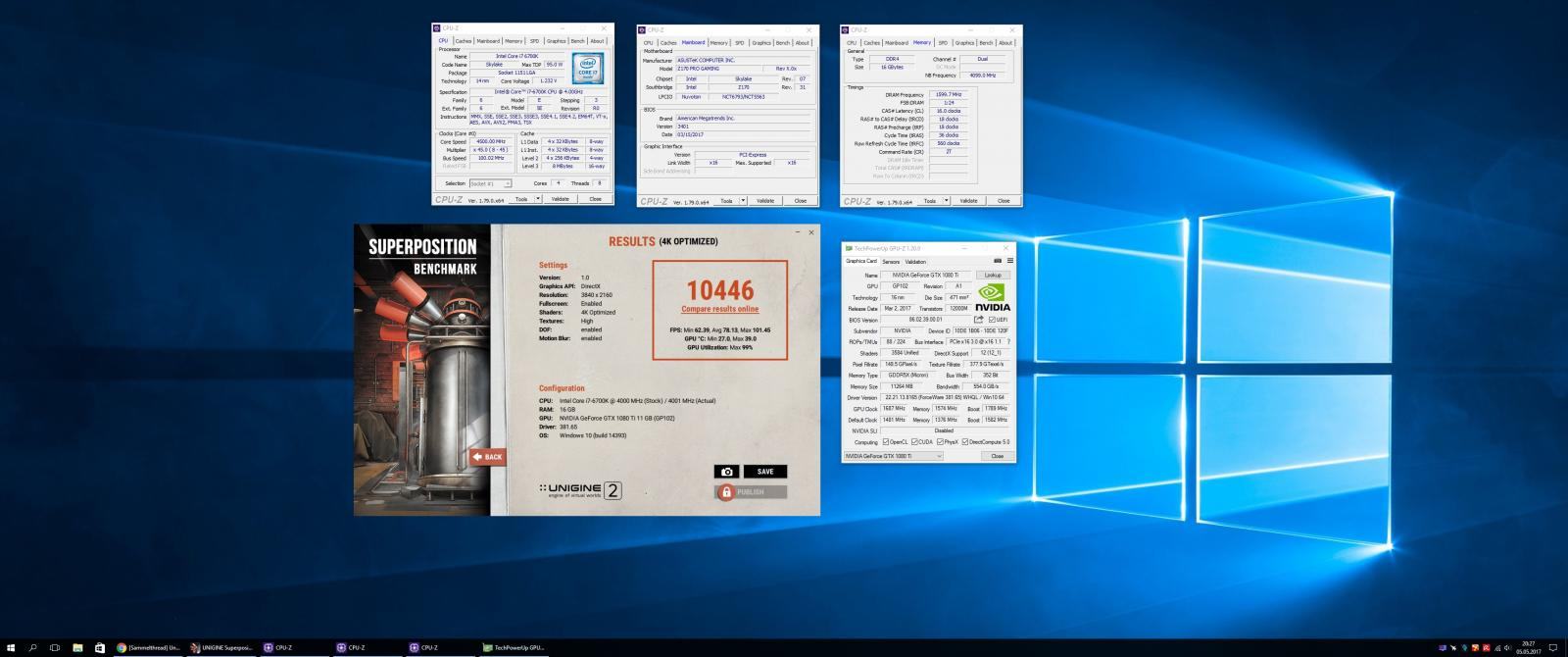The image size is (1568, 657).
Task: Click the purple monitor tray icon
Action: [1444, 647]
